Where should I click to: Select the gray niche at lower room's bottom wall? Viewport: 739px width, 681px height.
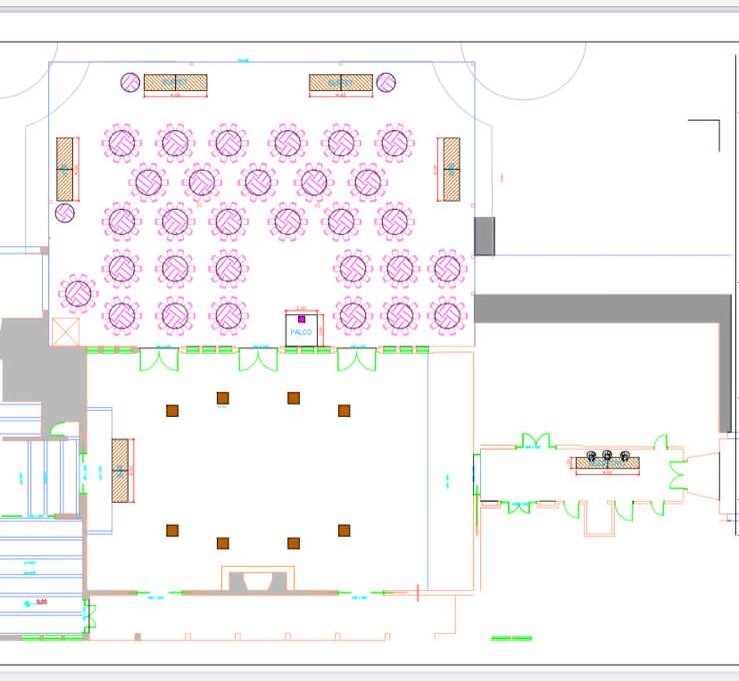(258, 580)
